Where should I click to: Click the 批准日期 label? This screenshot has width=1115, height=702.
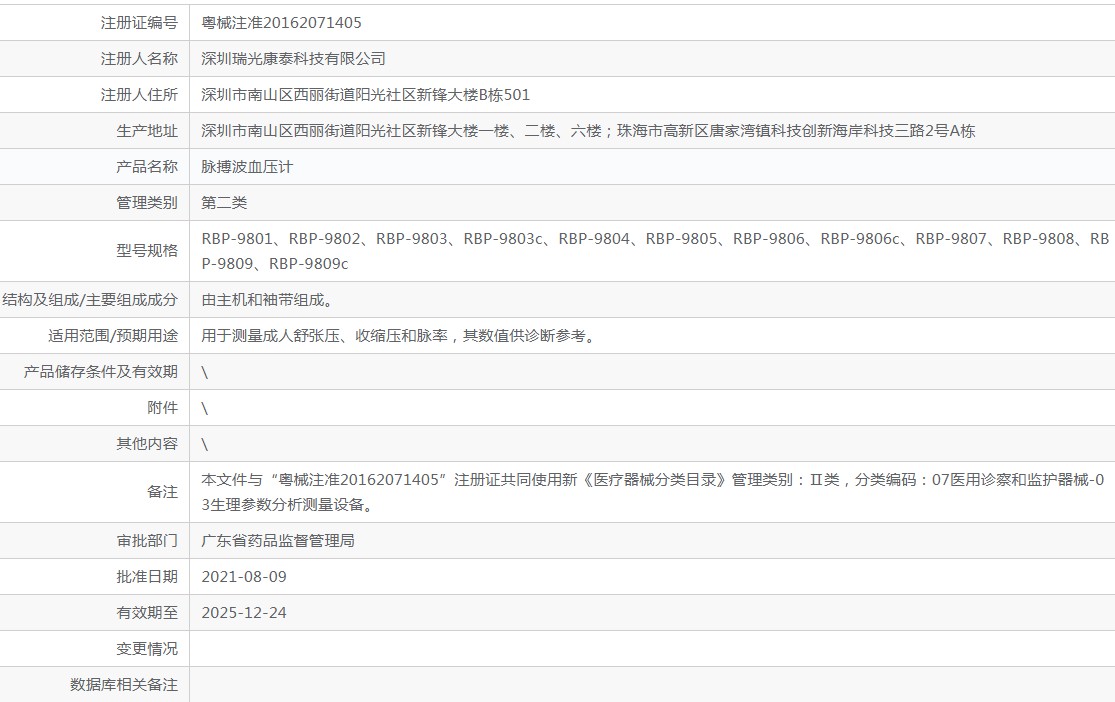[147, 577]
